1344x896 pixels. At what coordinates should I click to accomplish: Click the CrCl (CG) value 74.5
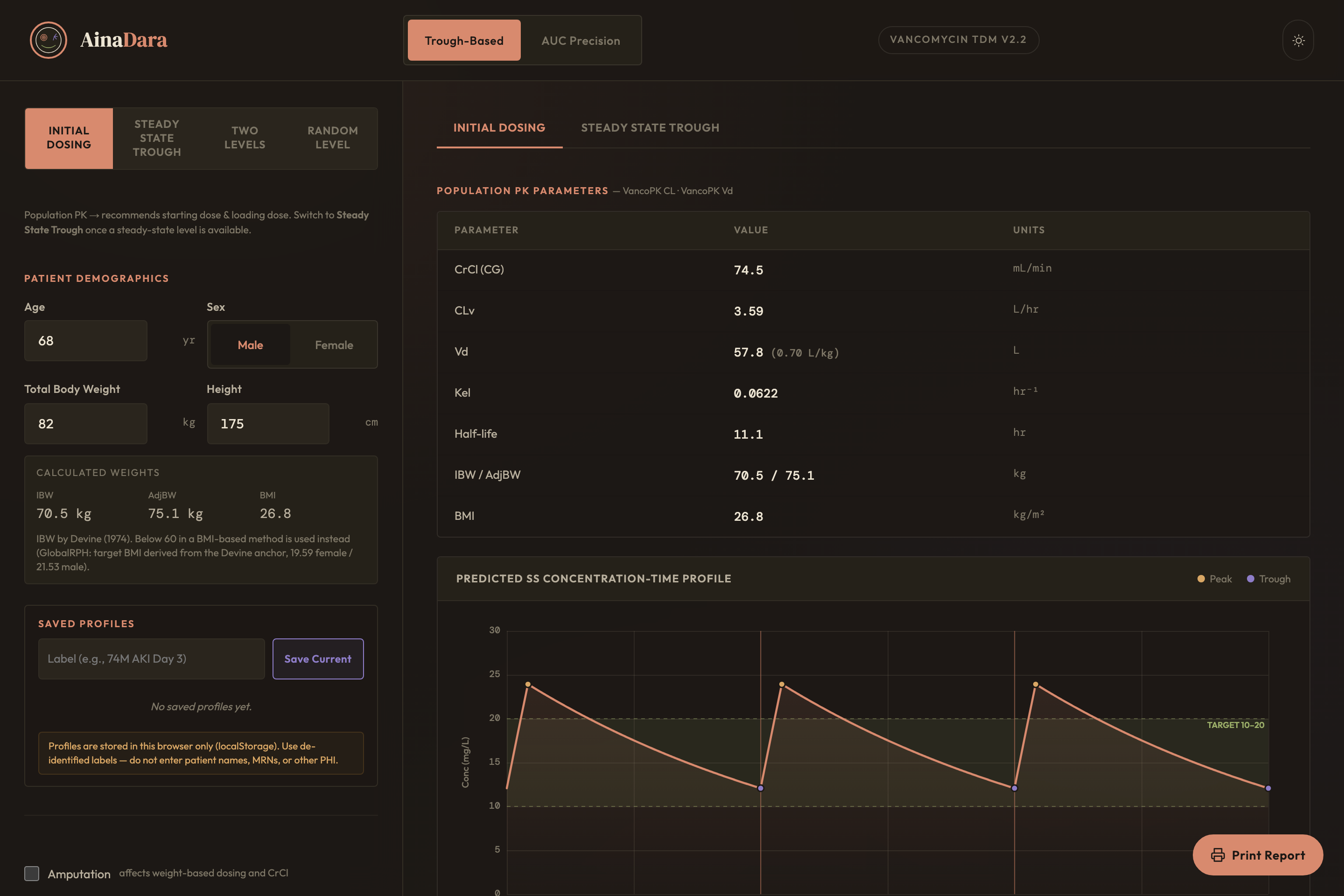click(x=748, y=270)
